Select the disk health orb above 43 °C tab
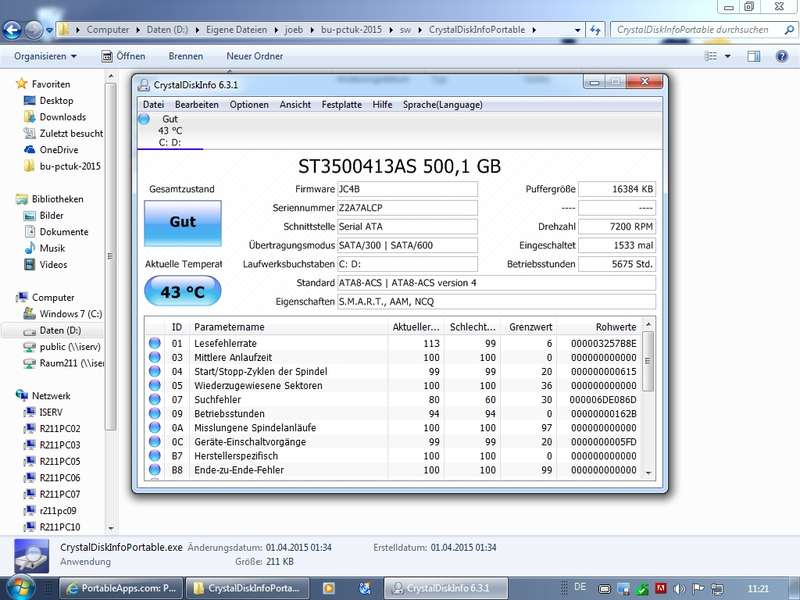800x600 pixels. [x=144, y=119]
